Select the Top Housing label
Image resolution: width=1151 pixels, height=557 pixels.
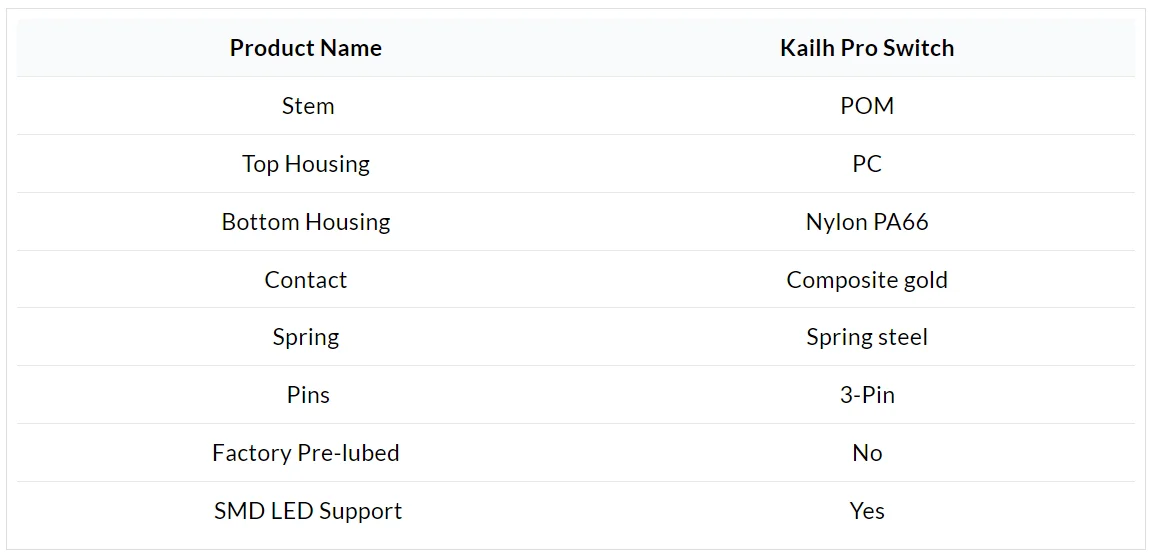coord(305,164)
